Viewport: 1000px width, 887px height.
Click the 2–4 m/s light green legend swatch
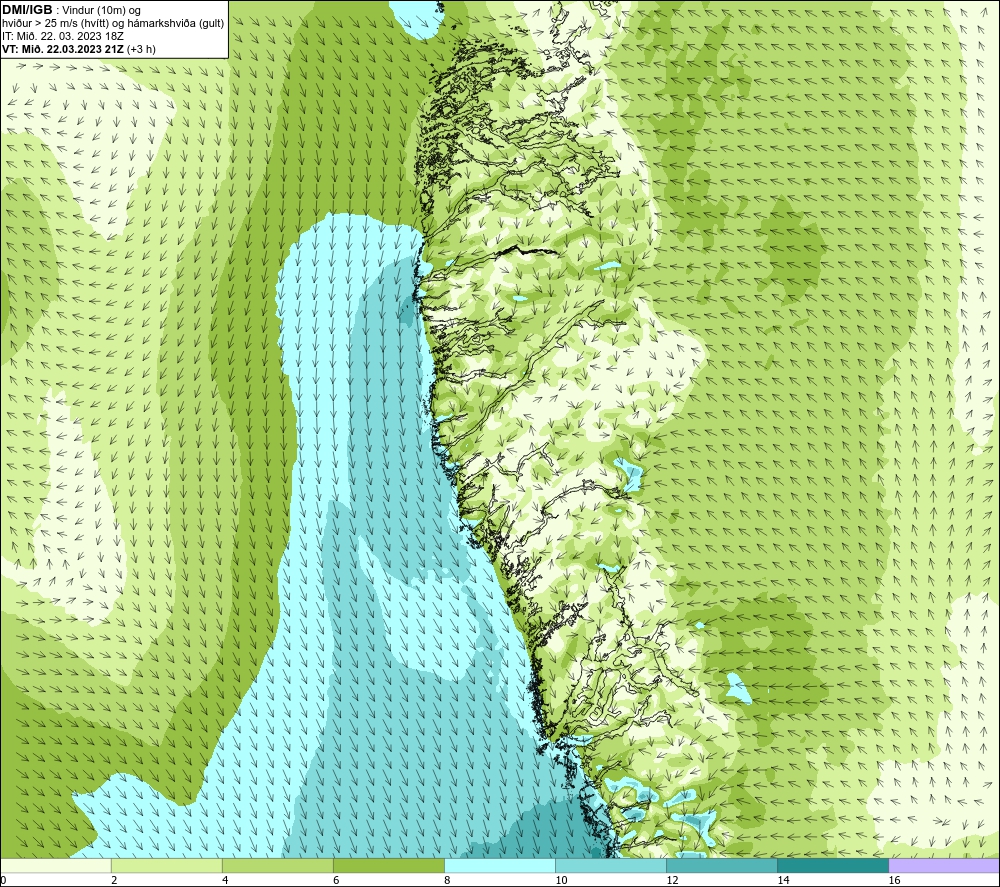[x=167, y=865]
